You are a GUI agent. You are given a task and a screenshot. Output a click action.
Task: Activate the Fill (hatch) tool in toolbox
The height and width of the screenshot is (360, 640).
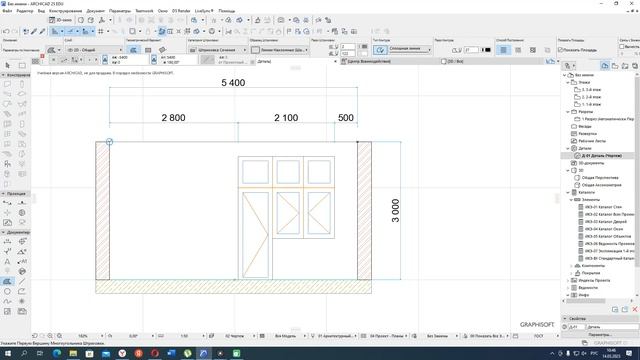7,281
